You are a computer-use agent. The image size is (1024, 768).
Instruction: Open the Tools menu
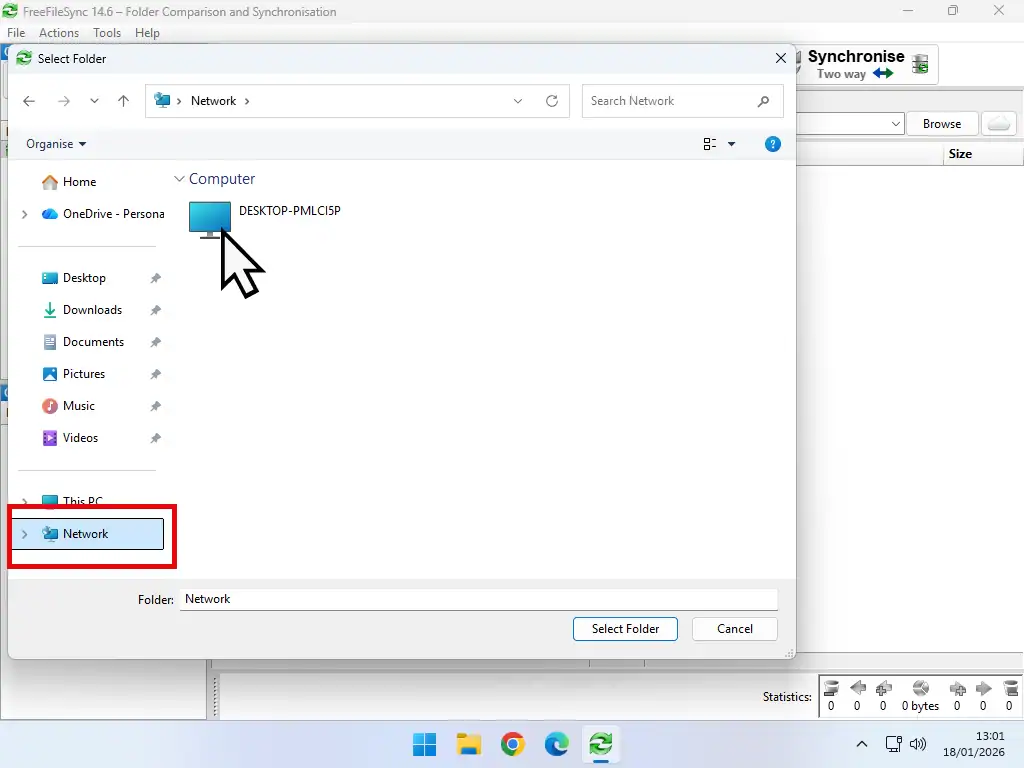[106, 32]
